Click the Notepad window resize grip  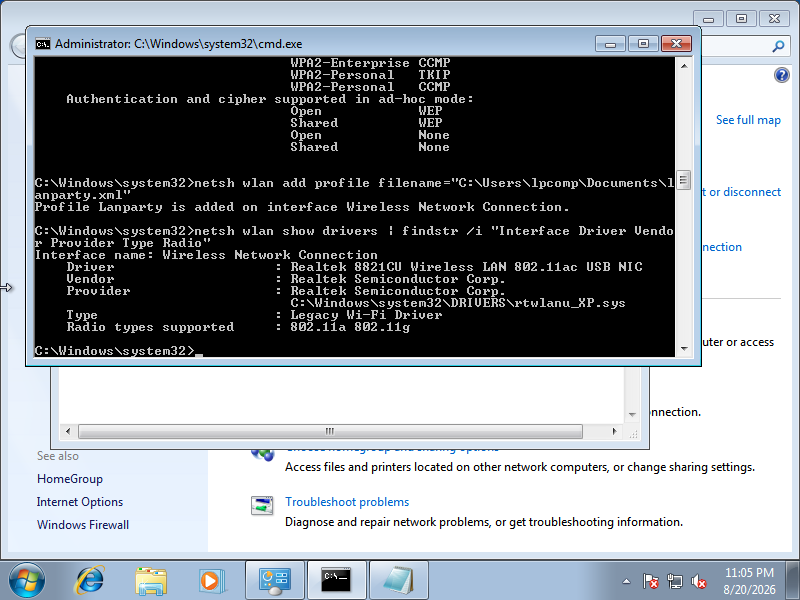point(633,434)
